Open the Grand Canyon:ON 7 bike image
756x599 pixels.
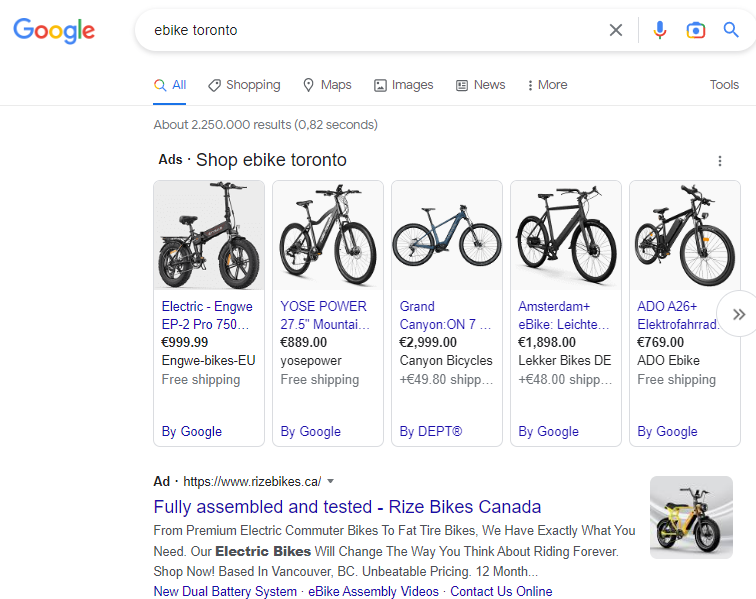pos(447,235)
